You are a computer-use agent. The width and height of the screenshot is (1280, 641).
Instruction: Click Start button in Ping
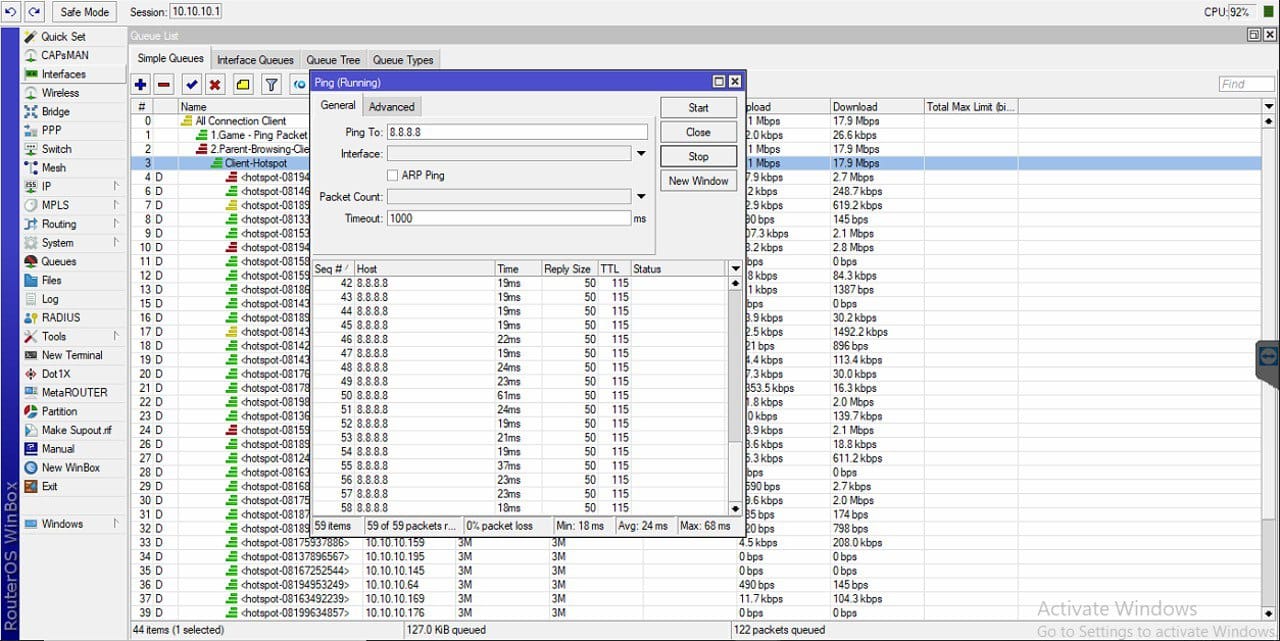(x=698, y=108)
